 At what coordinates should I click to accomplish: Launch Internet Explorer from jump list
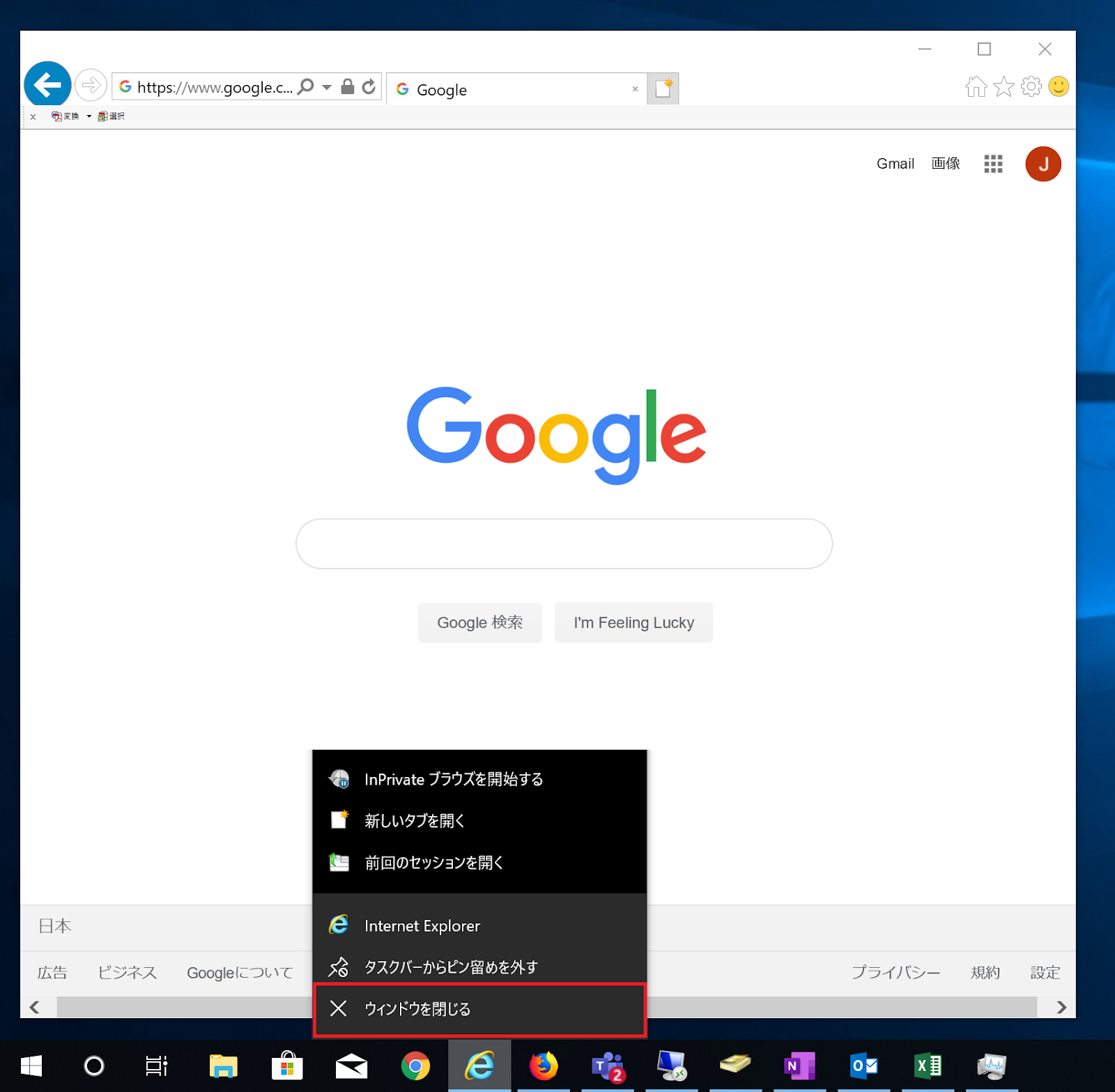(x=479, y=925)
